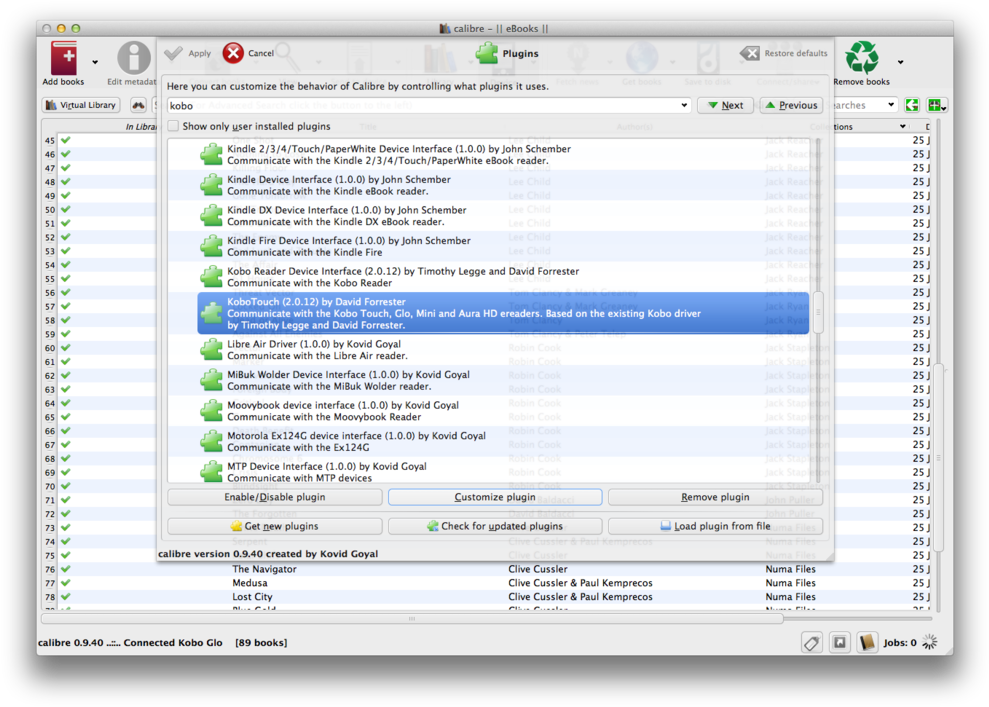Click Check for updated plugins button
Viewport: 989px width, 707px height.
tap(495, 526)
